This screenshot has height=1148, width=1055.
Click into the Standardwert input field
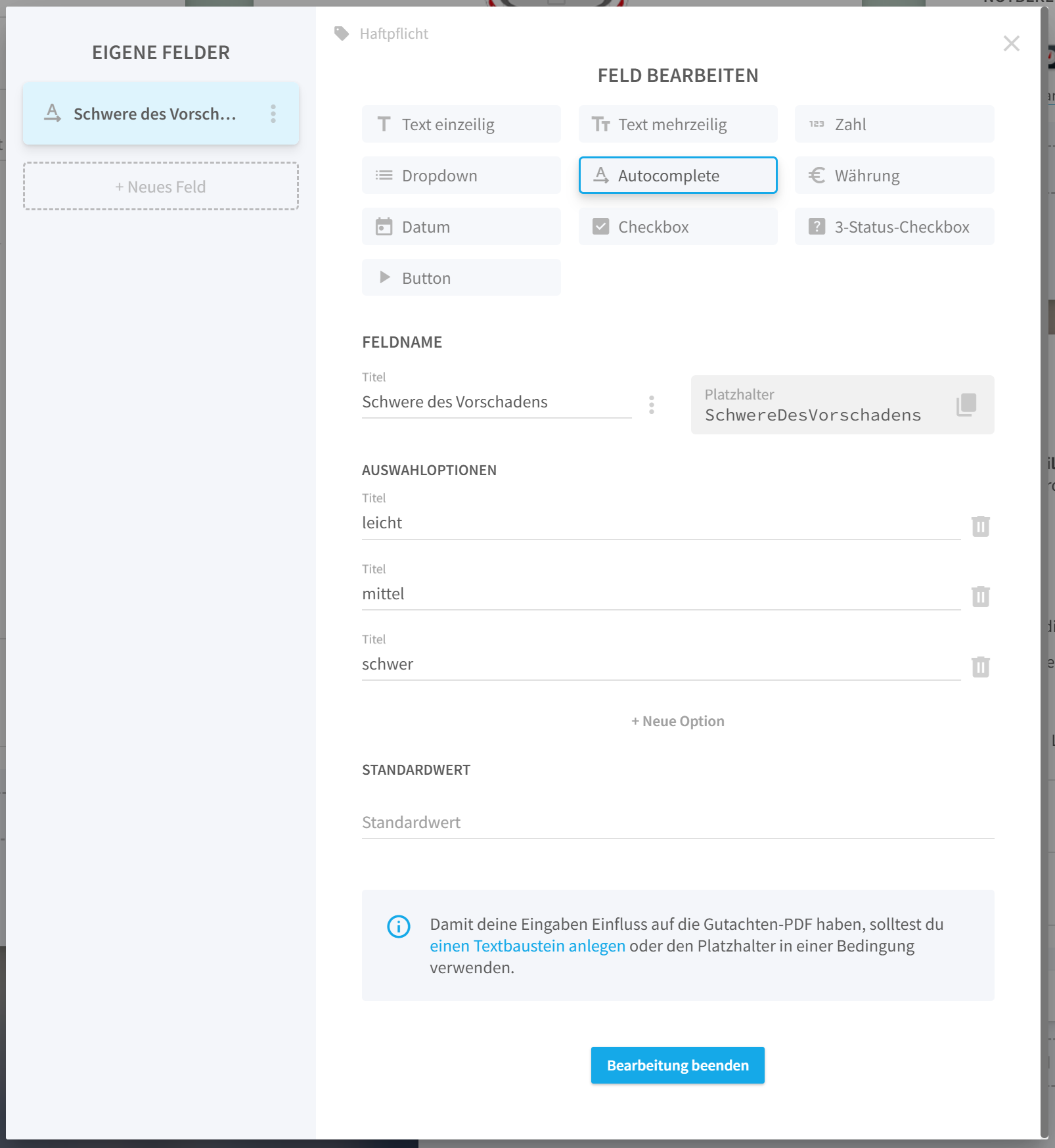click(x=678, y=823)
